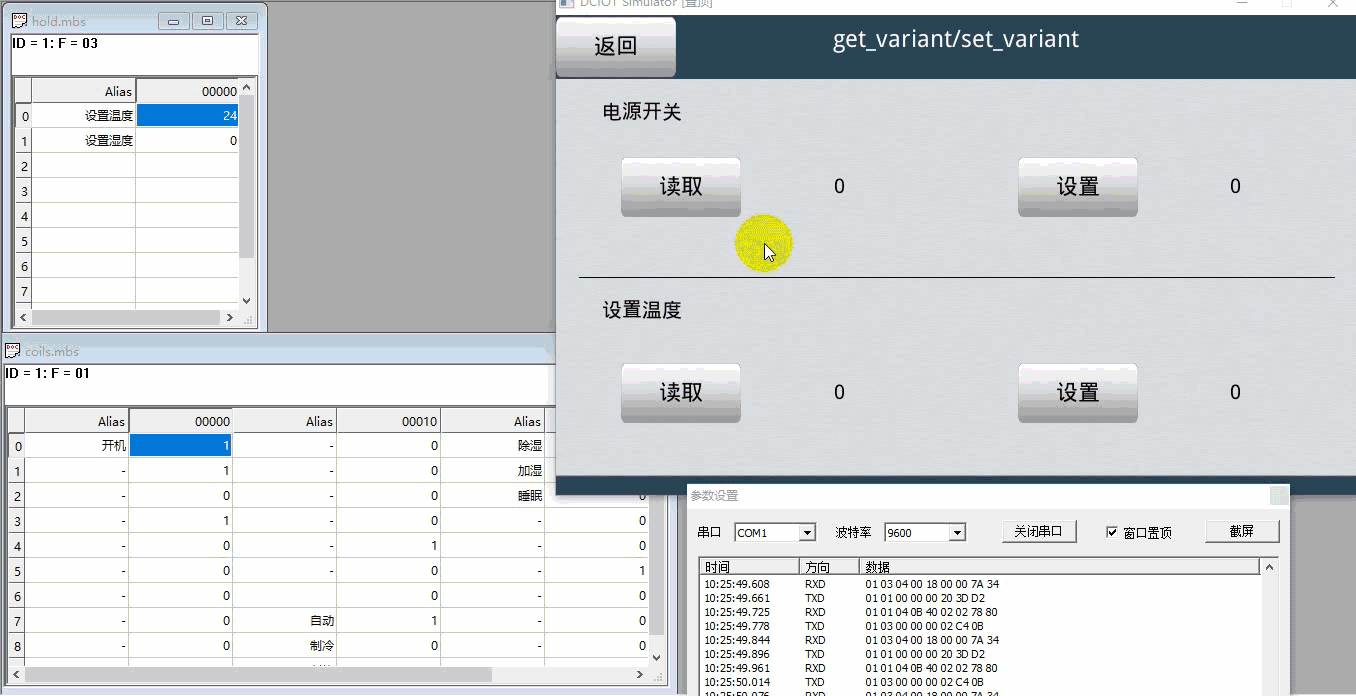This screenshot has height=696, width=1356.
Task: Select the log row at 10:25:50.014
Action: click(x=980, y=682)
